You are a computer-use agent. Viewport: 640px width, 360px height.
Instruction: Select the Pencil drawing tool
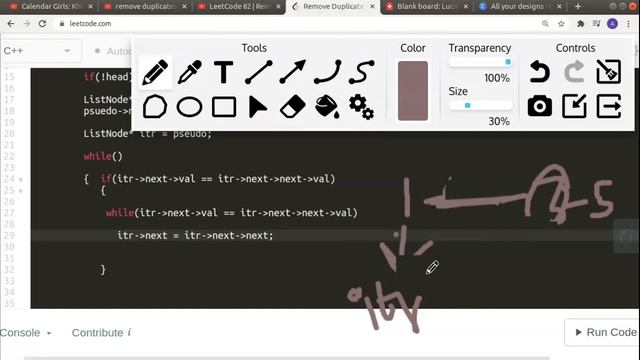coord(155,72)
